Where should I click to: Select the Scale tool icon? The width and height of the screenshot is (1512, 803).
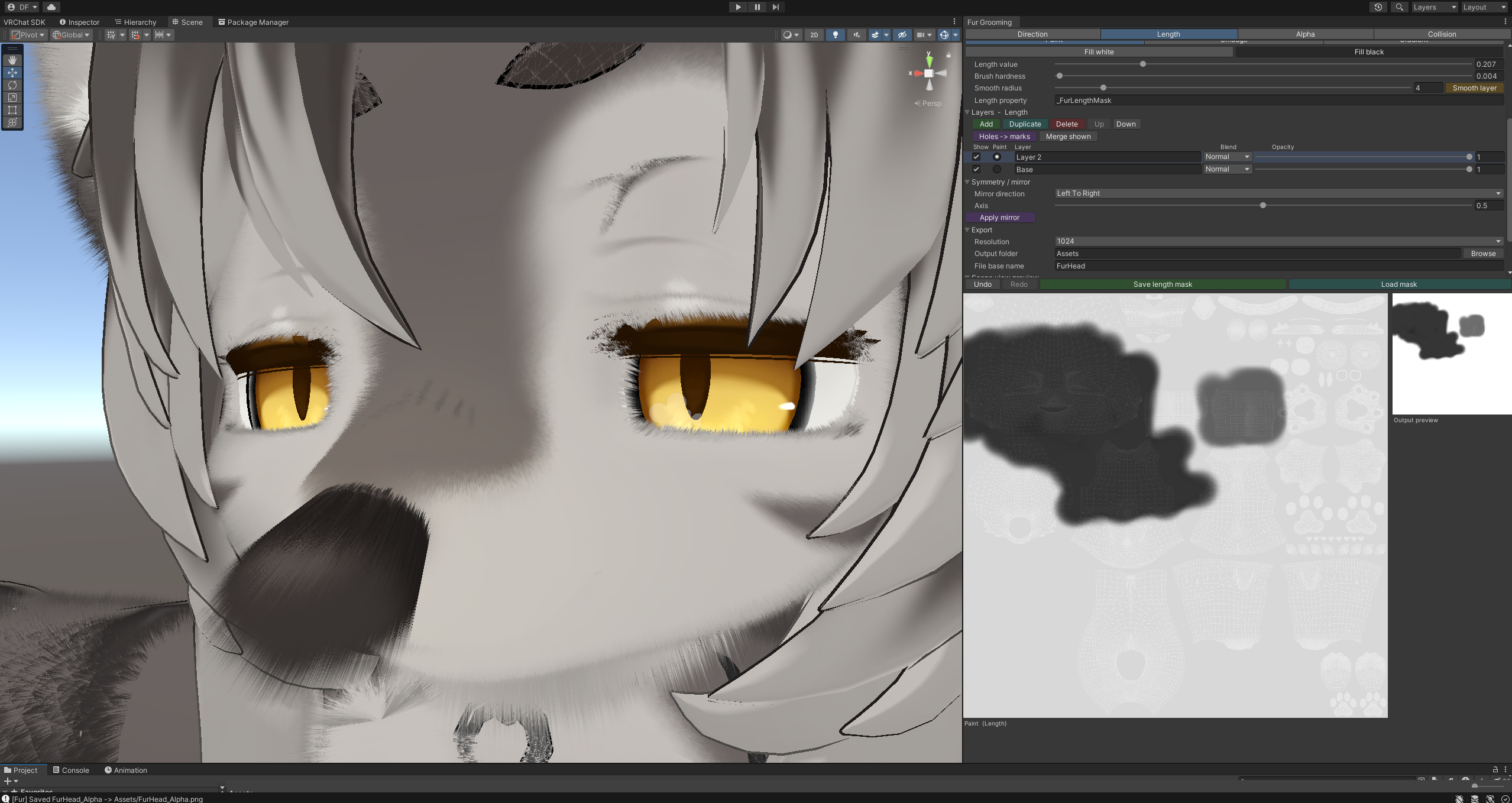(12, 98)
